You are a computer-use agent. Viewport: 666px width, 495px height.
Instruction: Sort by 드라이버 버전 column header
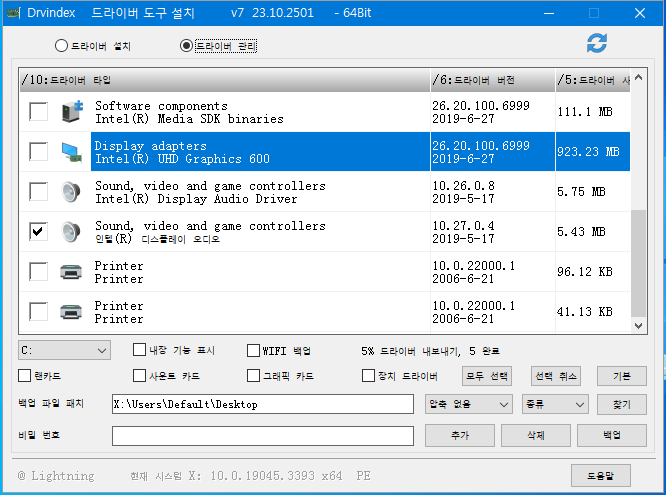pyautogui.click(x=493, y=80)
